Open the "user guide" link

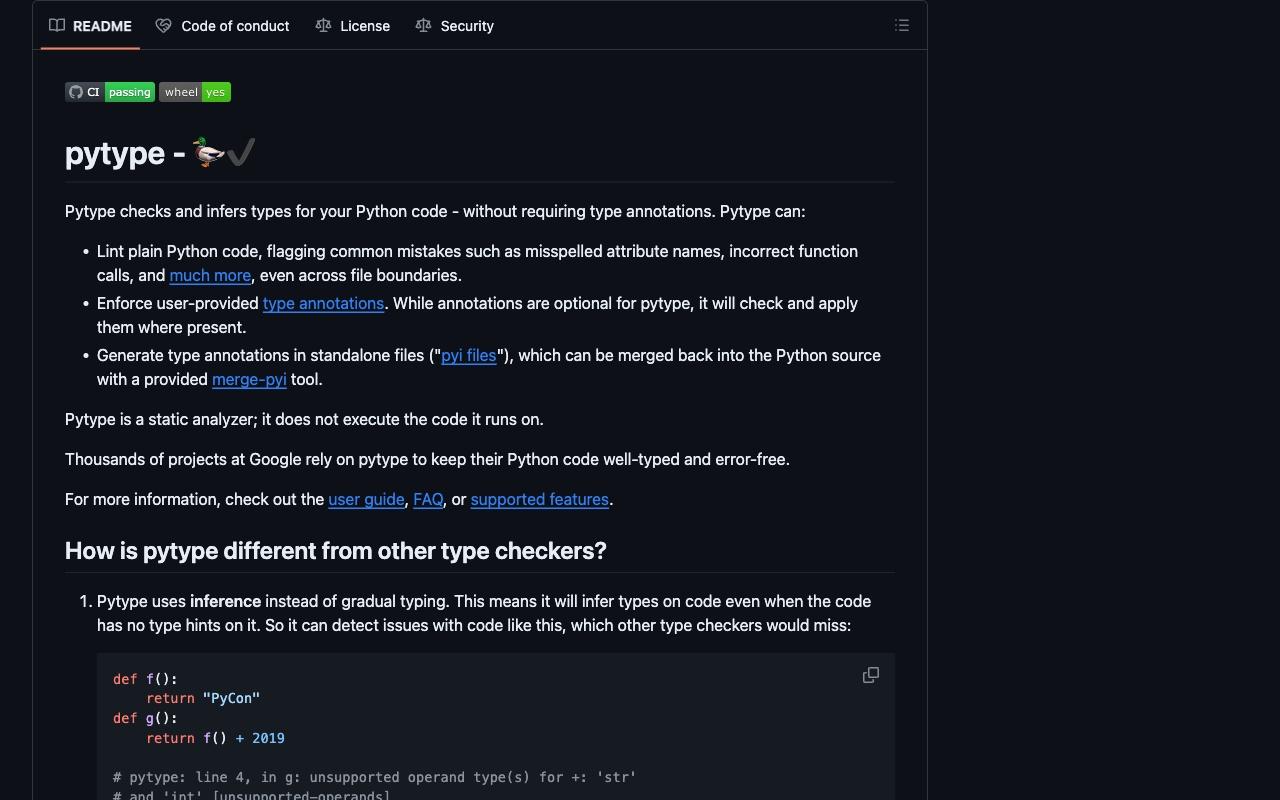366,500
